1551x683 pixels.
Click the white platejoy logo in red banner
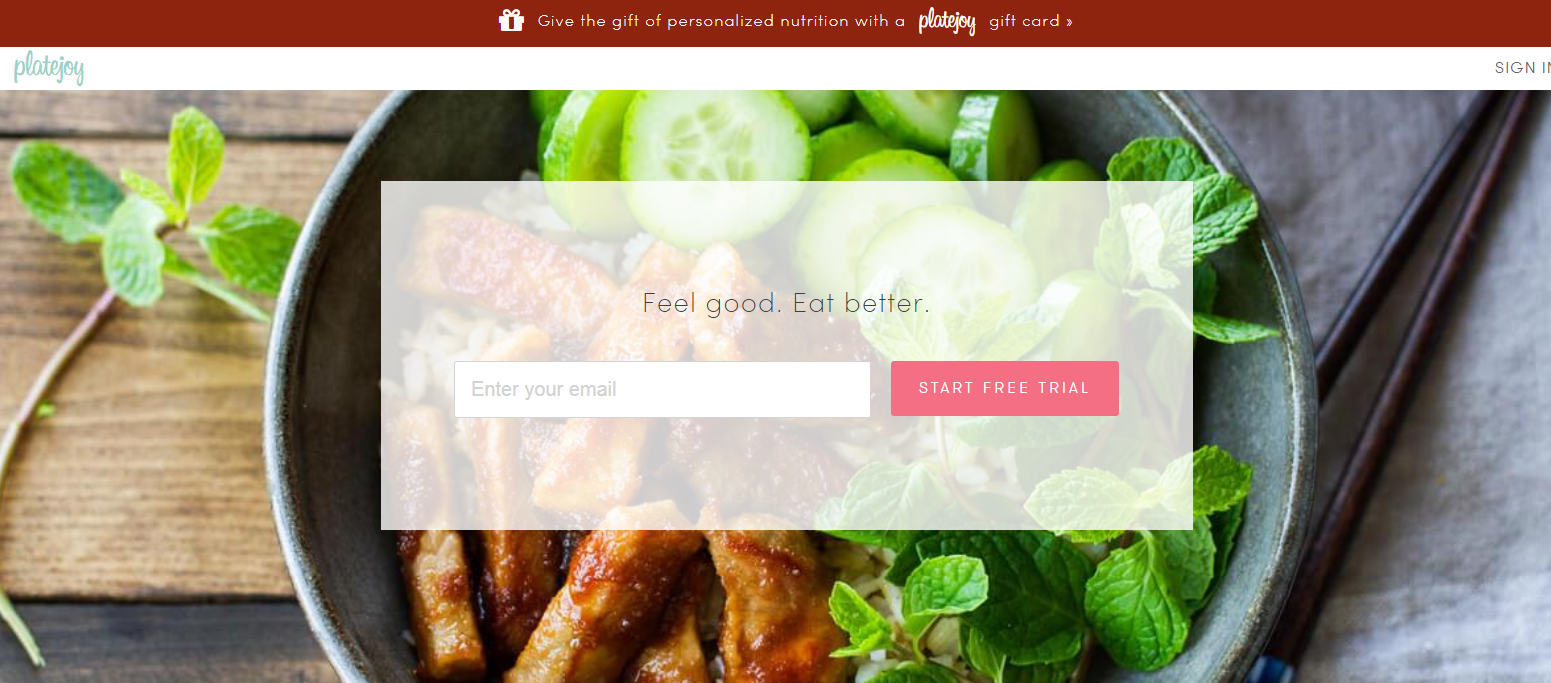pos(947,21)
